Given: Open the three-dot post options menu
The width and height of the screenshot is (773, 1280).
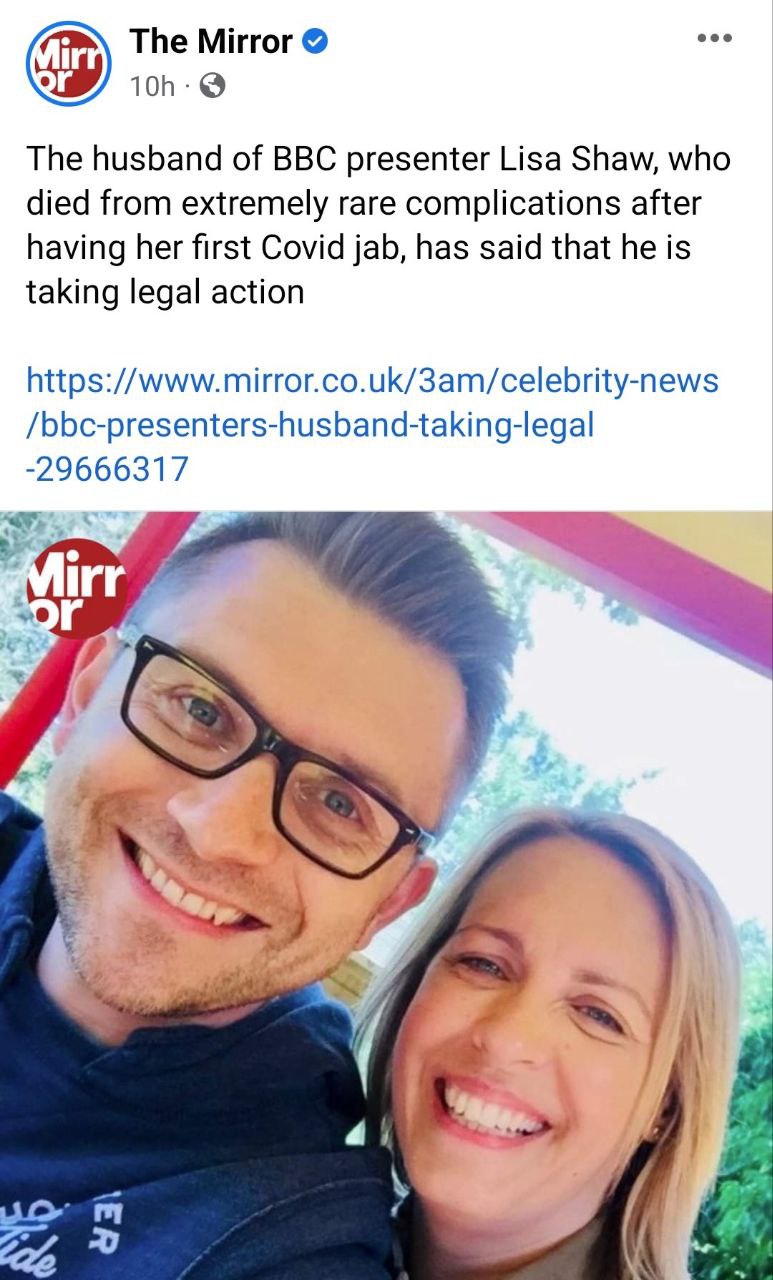Looking at the screenshot, I should point(716,39).
